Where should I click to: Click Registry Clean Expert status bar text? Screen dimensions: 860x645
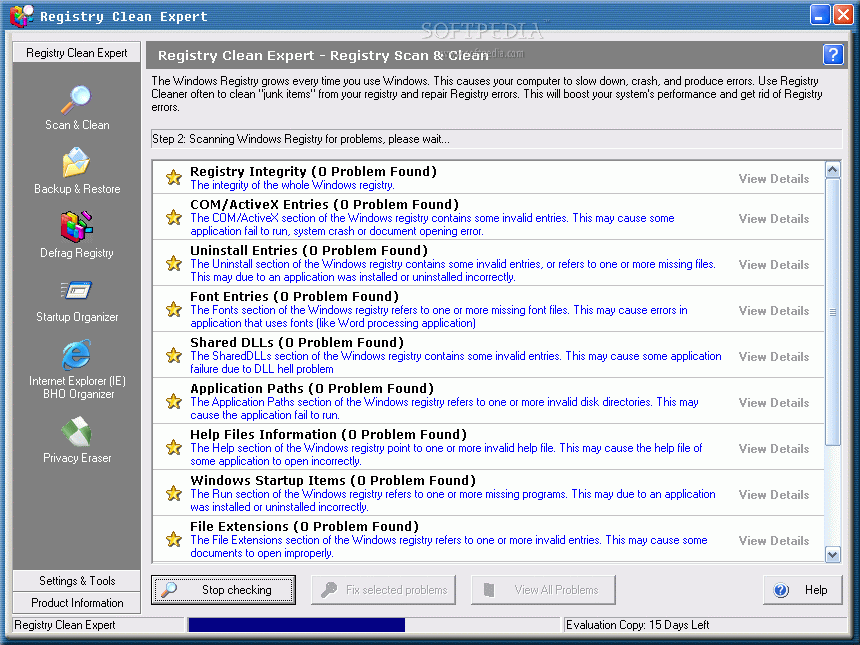[x=65, y=625]
